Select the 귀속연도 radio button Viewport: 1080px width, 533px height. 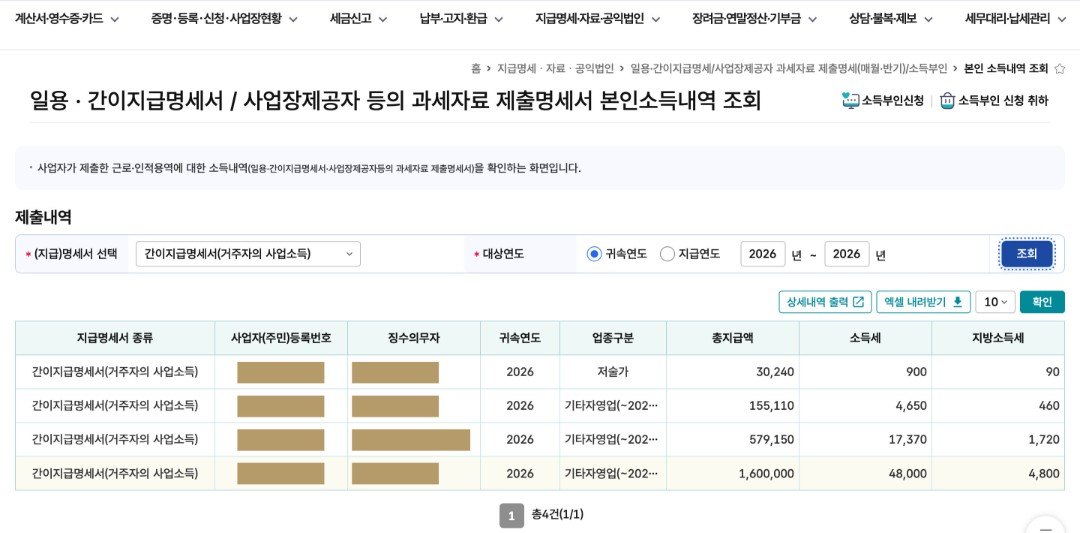click(x=594, y=254)
